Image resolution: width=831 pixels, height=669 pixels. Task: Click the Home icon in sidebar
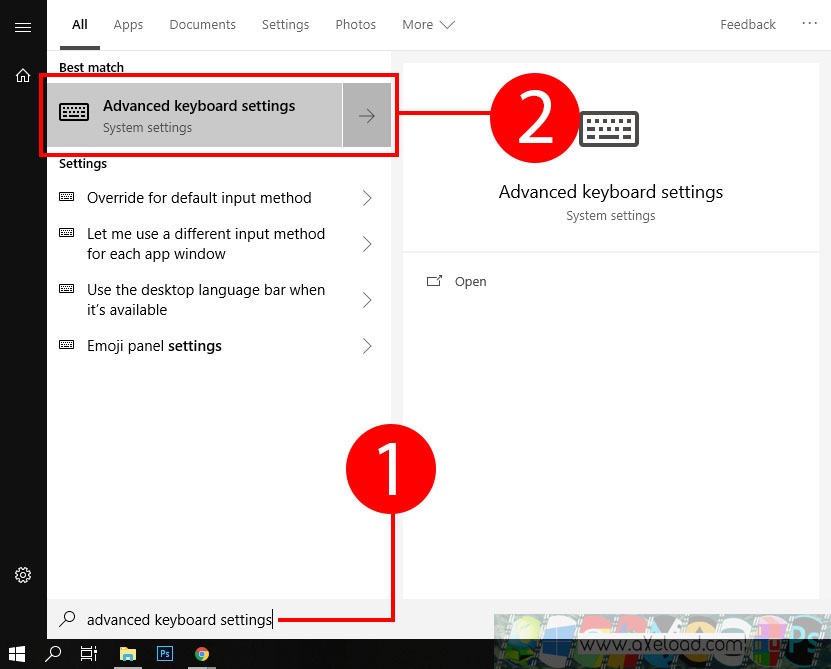coord(23,76)
